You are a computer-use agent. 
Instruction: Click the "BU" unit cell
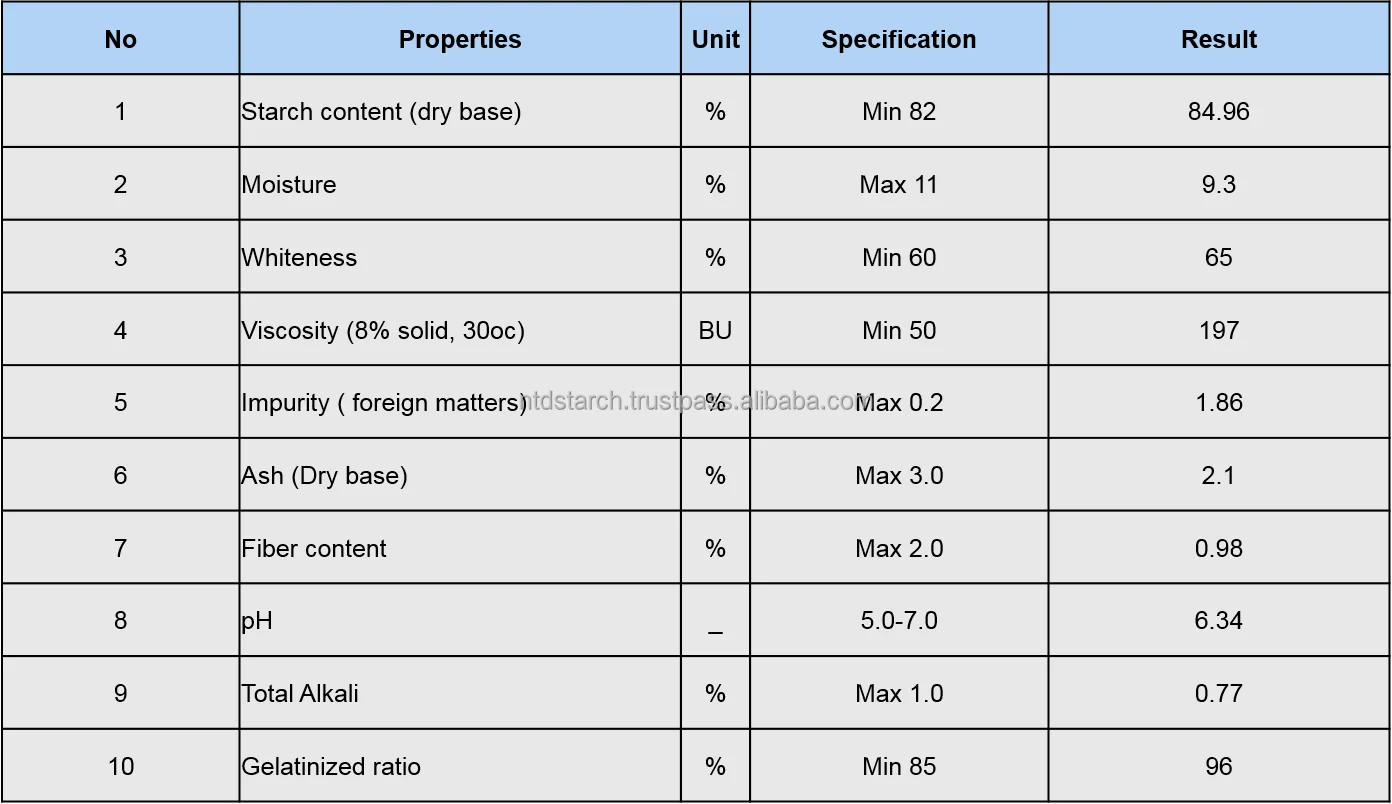715,330
